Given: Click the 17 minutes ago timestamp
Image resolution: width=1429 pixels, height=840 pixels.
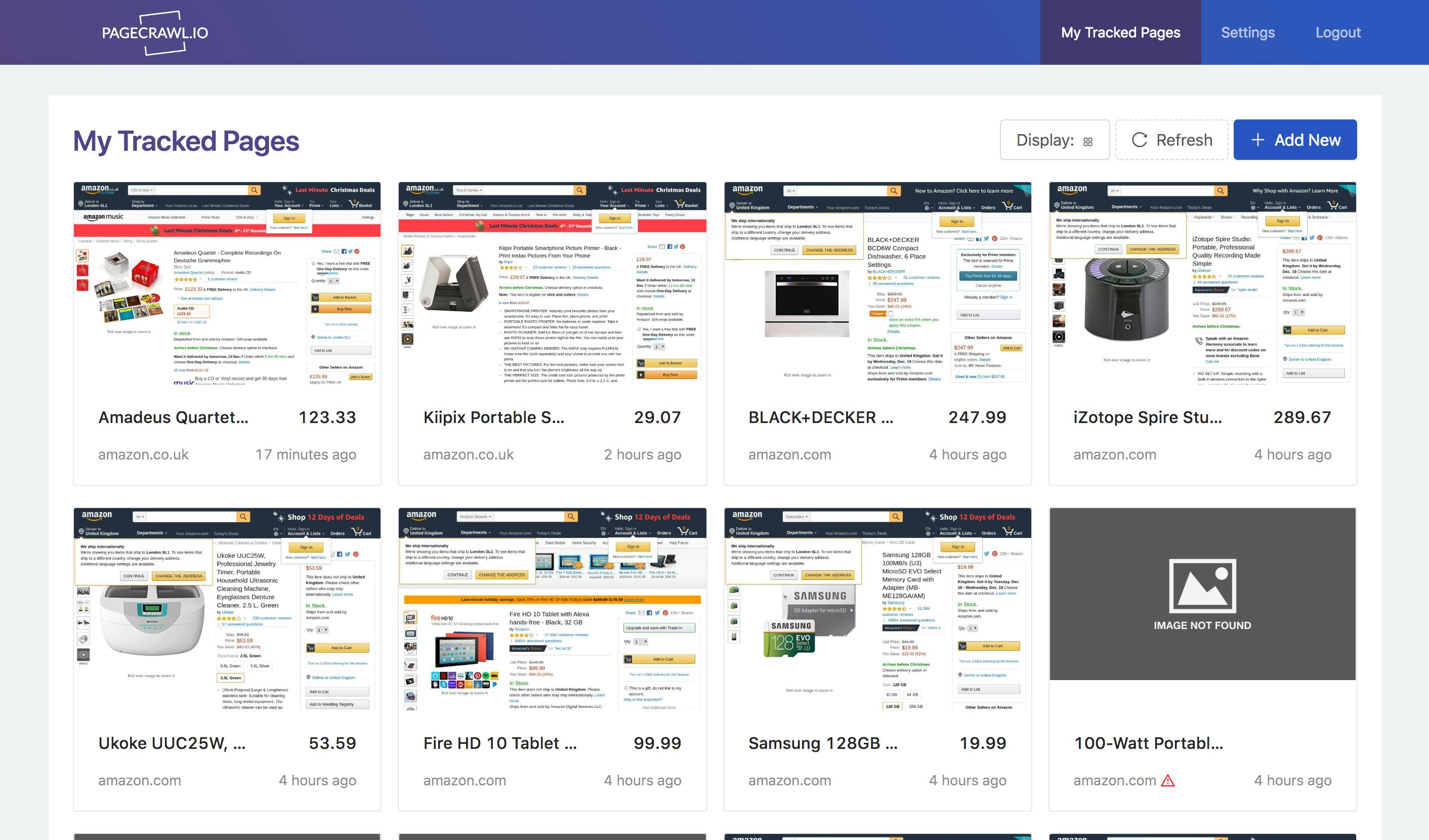Looking at the screenshot, I should coord(306,454).
